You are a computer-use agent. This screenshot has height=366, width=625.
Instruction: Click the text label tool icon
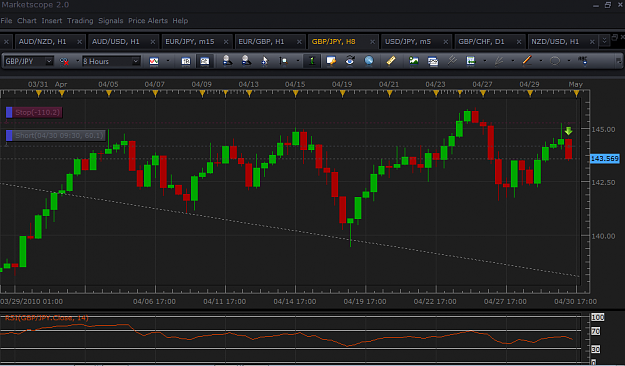click(x=583, y=61)
